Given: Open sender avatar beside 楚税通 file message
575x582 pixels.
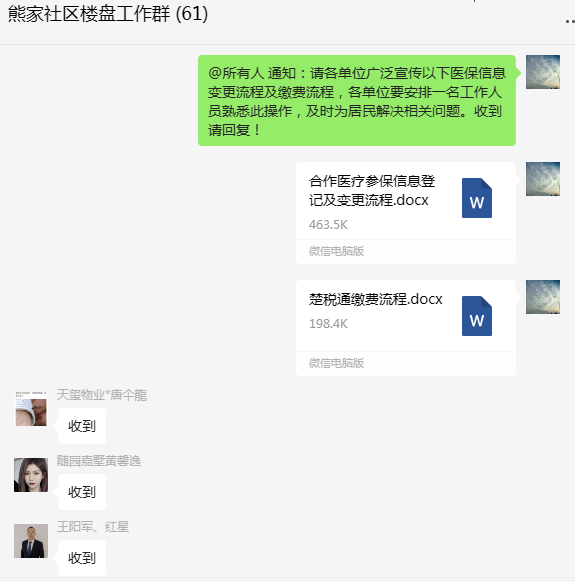Looking at the screenshot, I should click(x=543, y=297).
